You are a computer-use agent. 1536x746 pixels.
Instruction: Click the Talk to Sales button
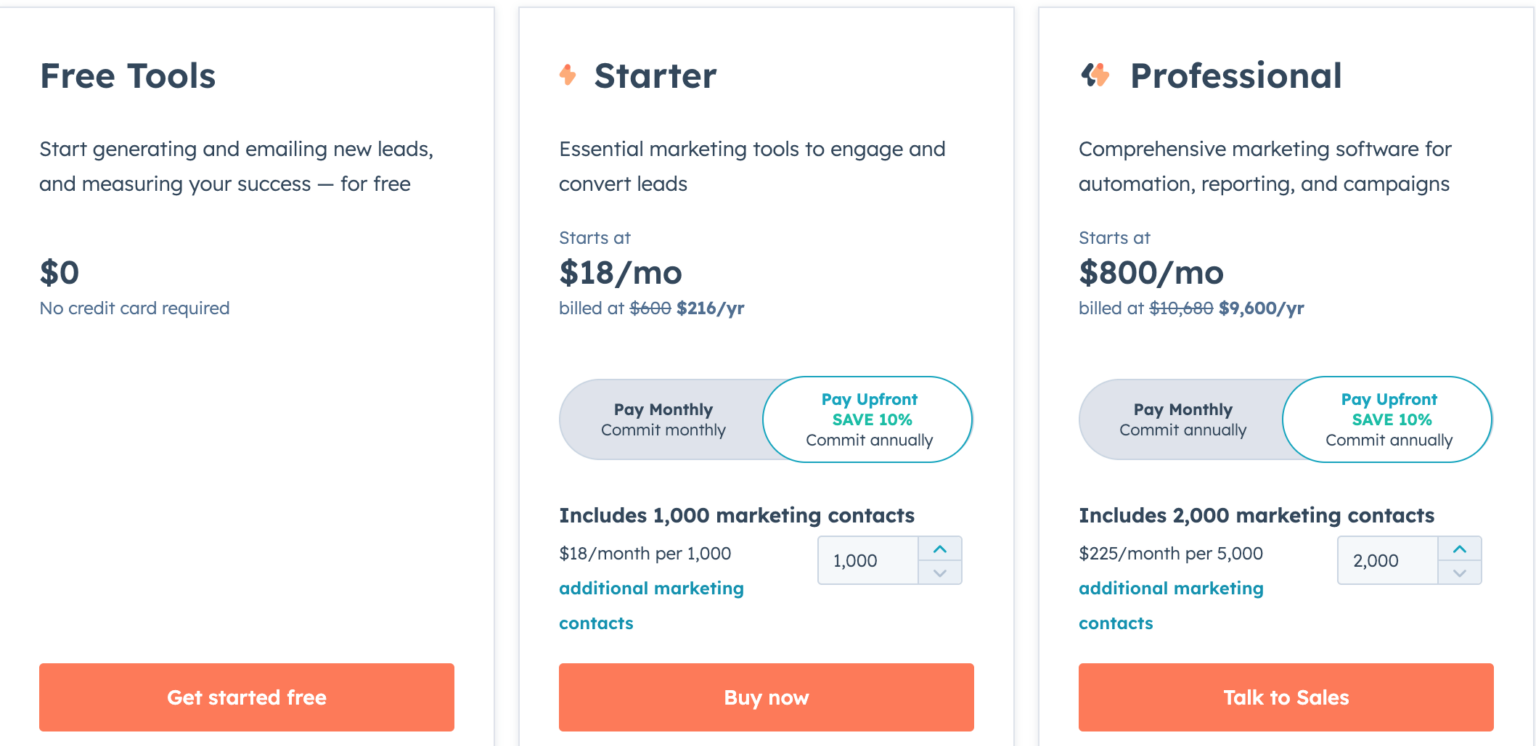(1286, 697)
